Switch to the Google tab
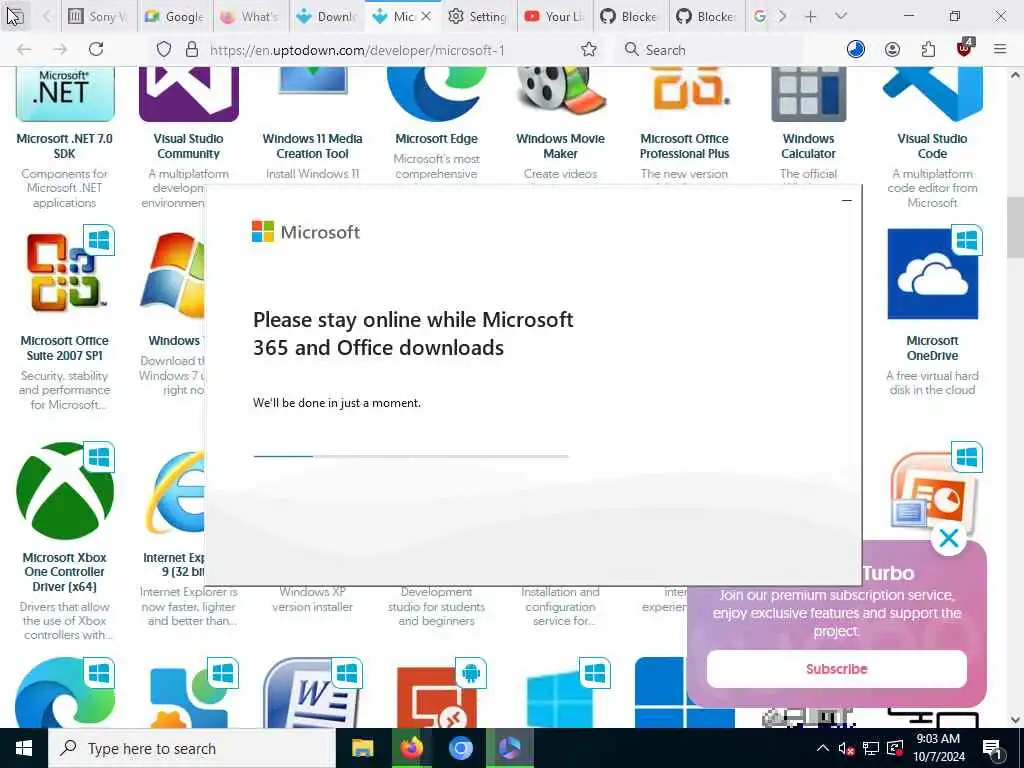The width and height of the screenshot is (1024, 768). pyautogui.click(x=175, y=16)
